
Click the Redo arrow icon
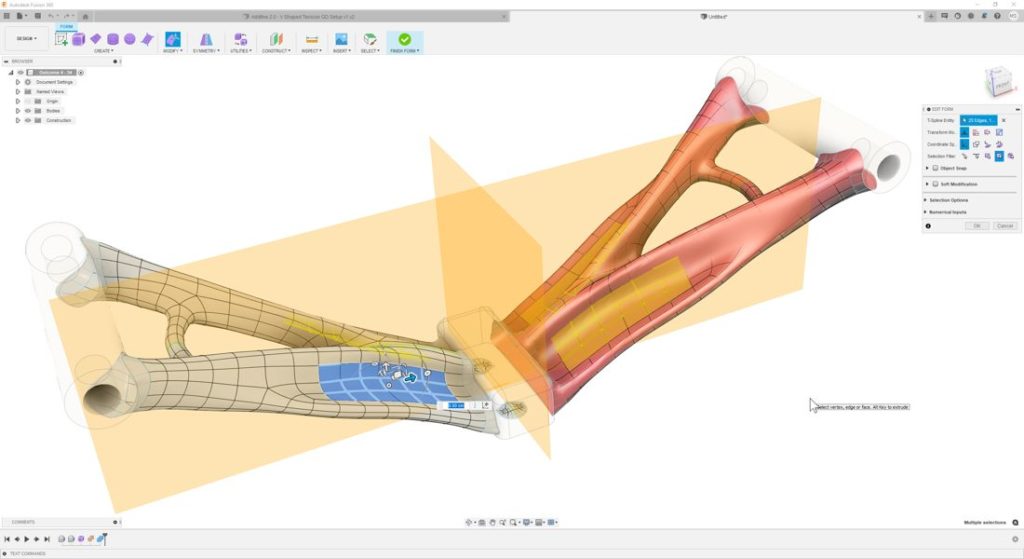(67, 16)
